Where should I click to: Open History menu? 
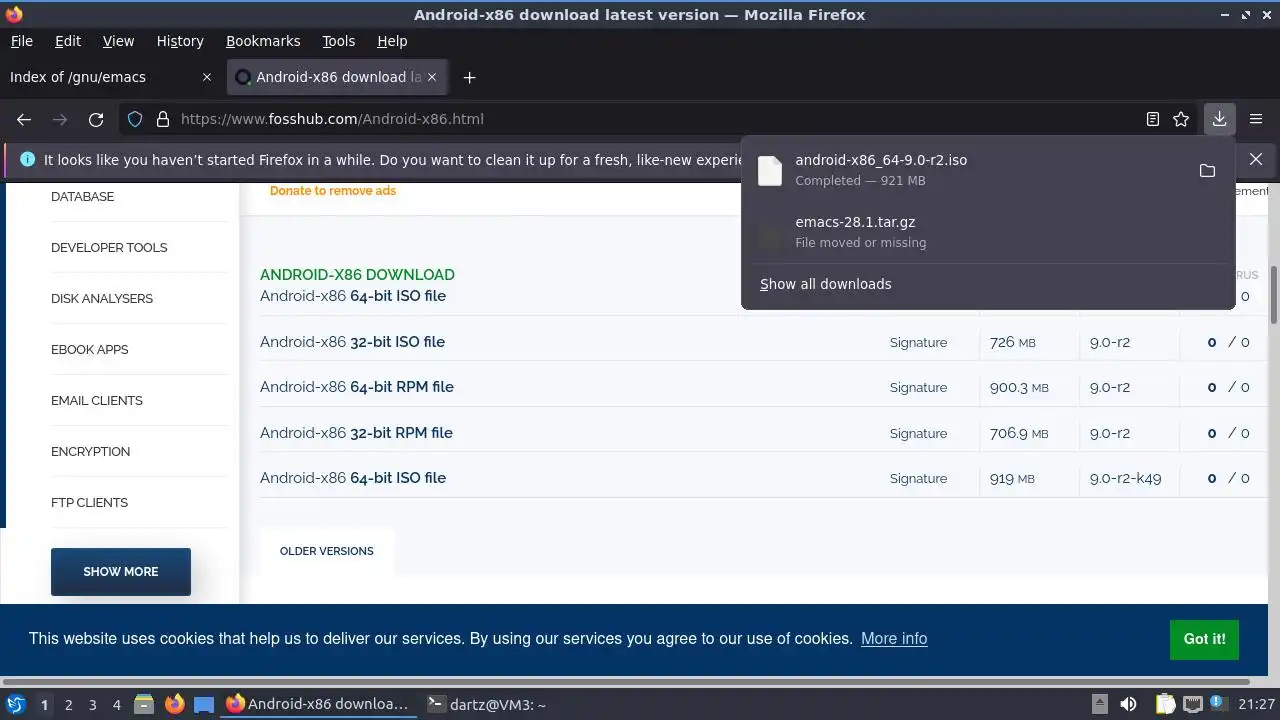coord(180,41)
